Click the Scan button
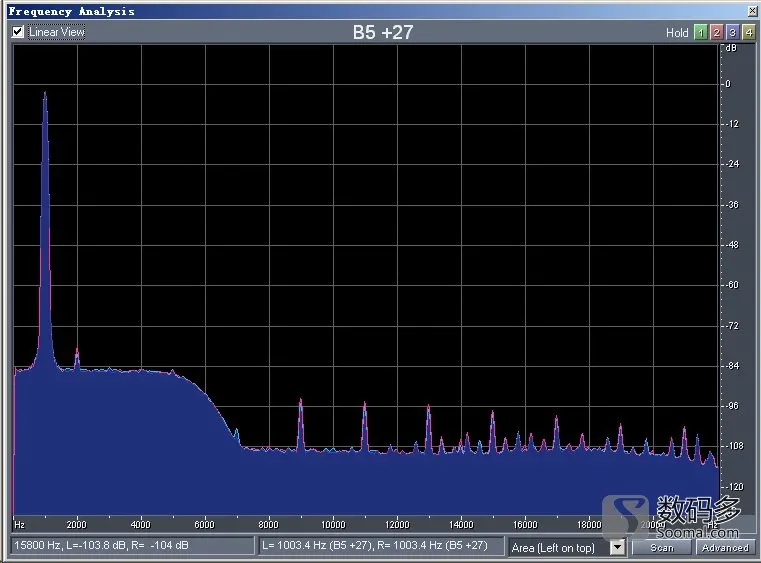Screen dimensions: 761x563 coord(662,547)
